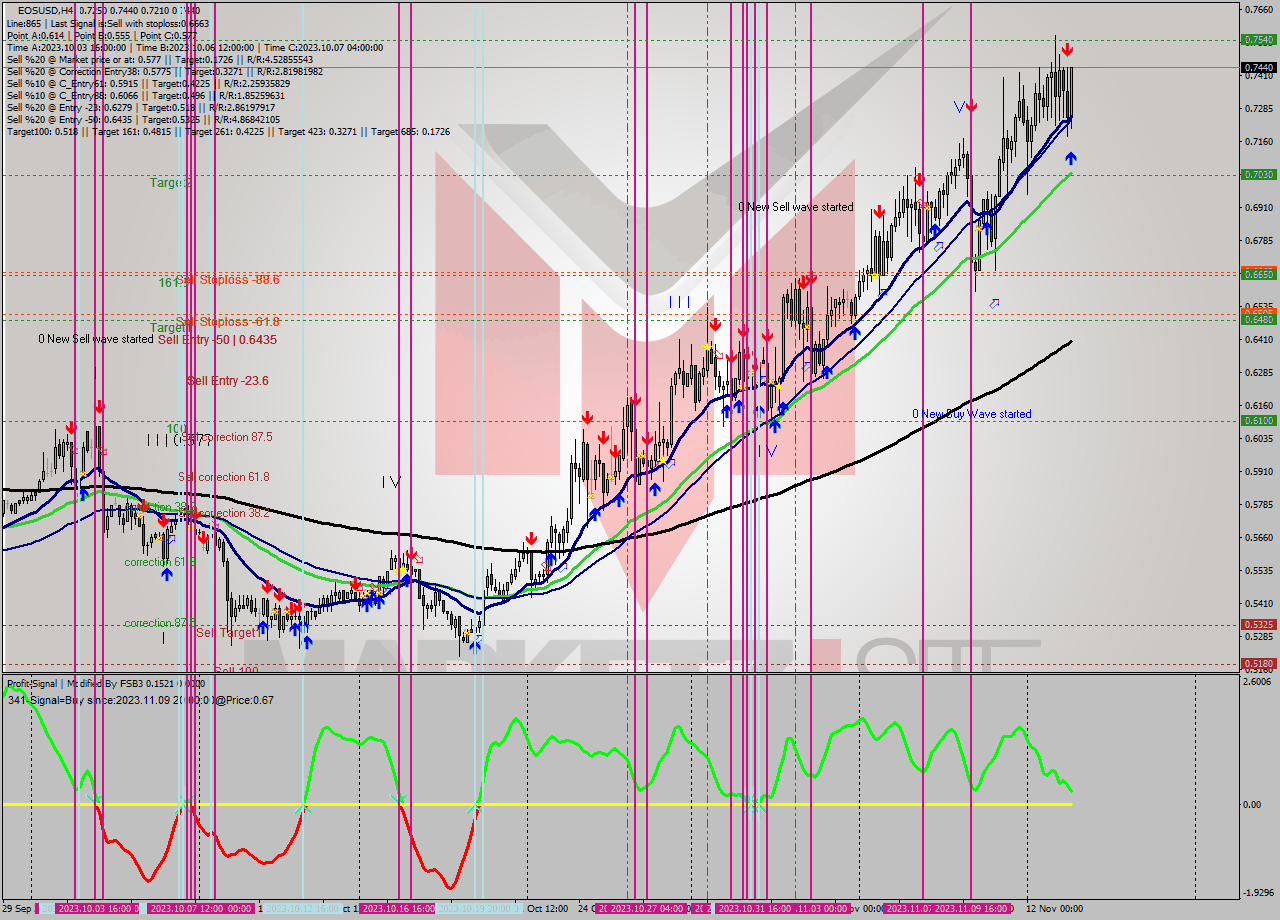Click '0 New Sell wave started' beside Sell Entry -50
Image resolution: width=1280 pixels, height=920 pixels.
click(x=96, y=339)
